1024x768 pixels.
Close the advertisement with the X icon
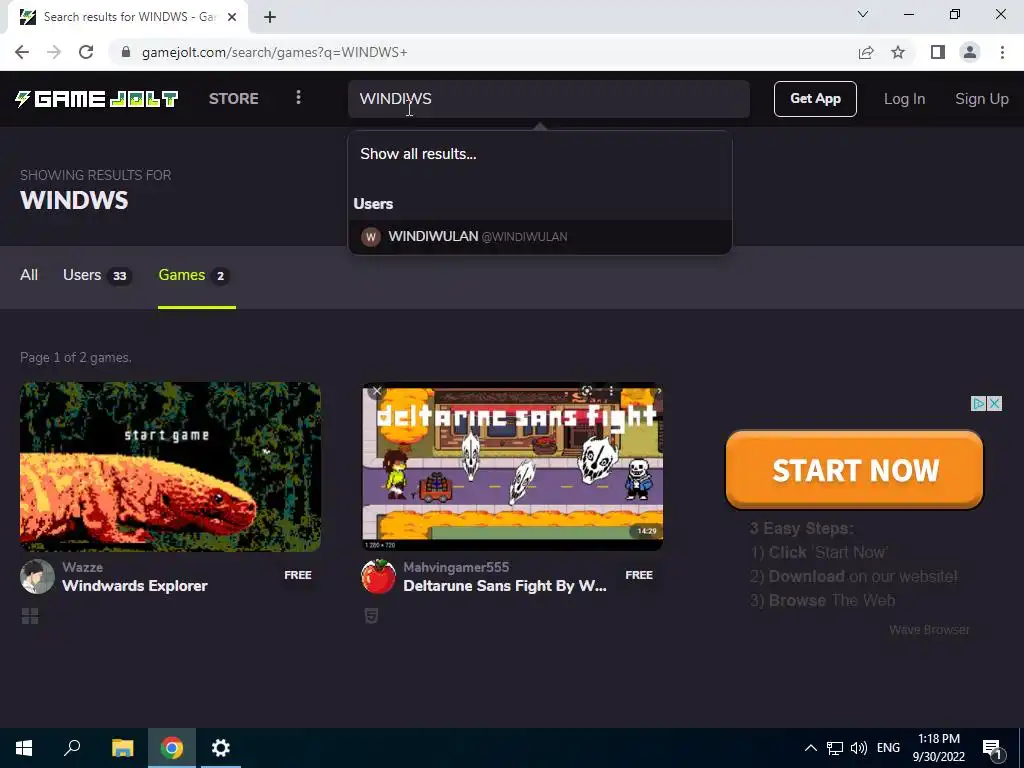click(995, 404)
